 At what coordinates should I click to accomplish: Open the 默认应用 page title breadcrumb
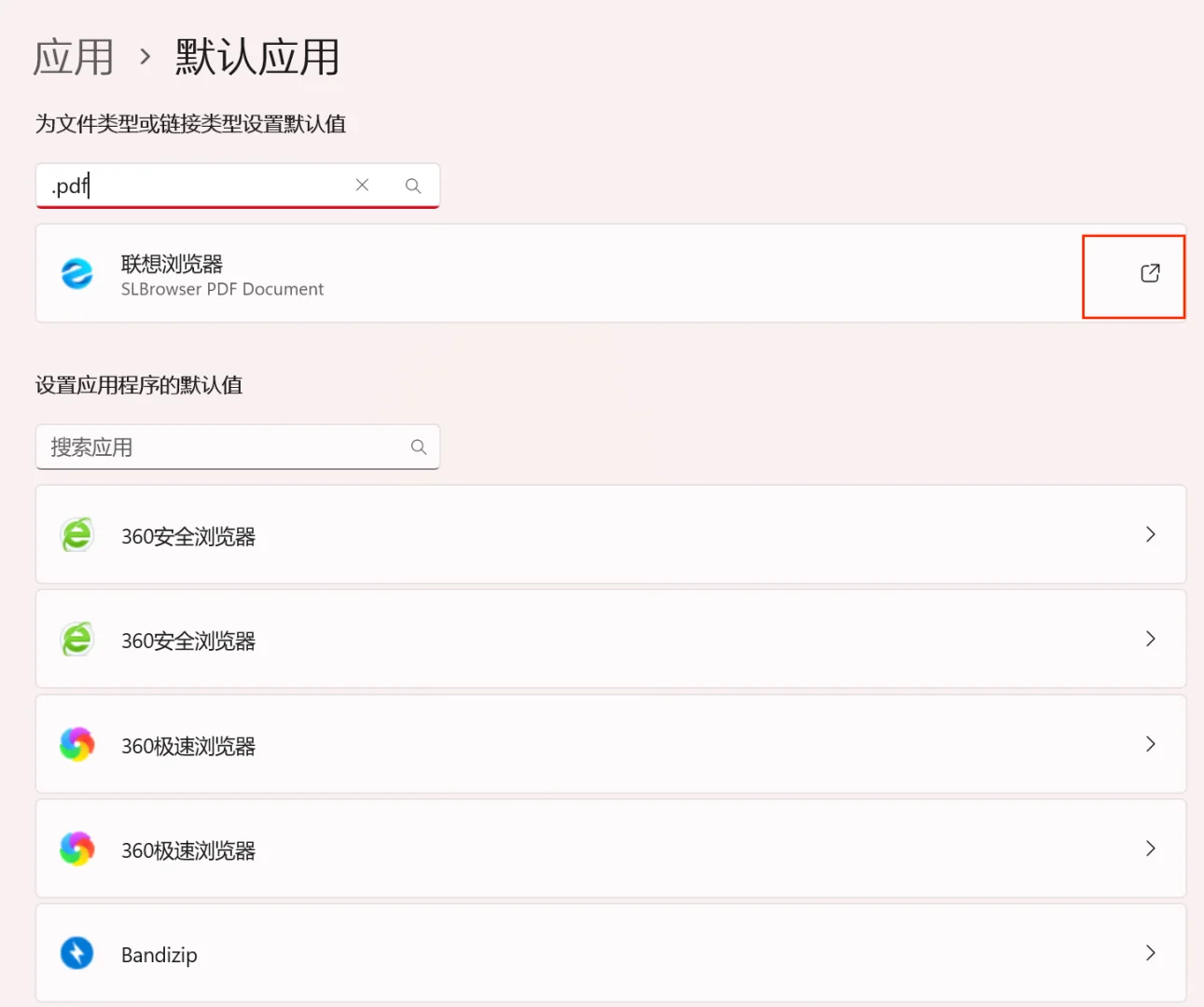click(256, 56)
